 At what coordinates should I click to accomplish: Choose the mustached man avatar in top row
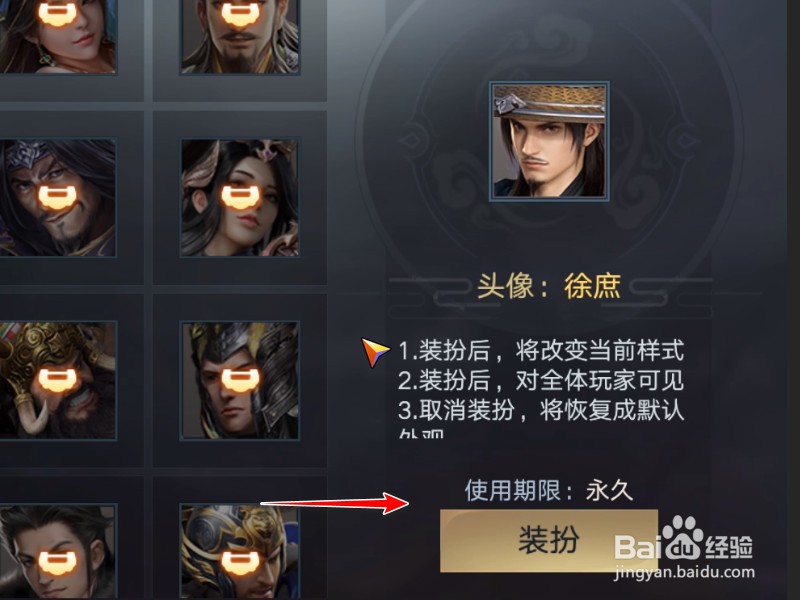click(x=240, y=36)
